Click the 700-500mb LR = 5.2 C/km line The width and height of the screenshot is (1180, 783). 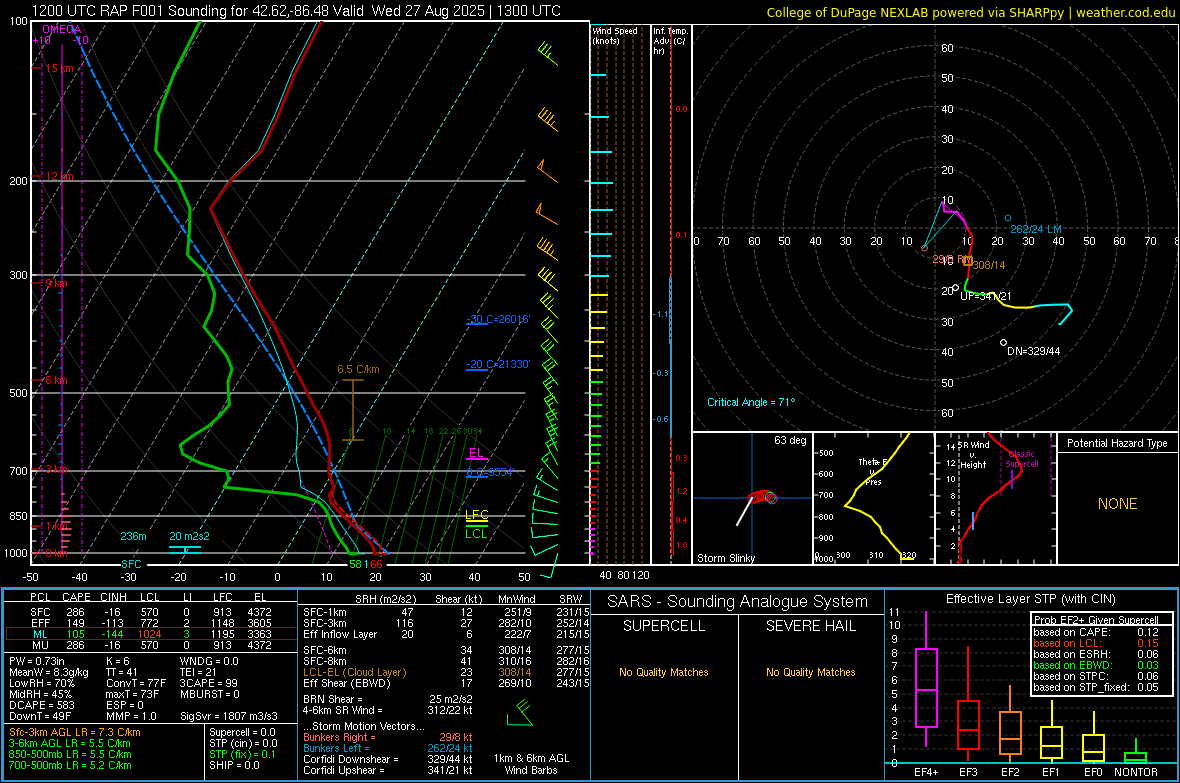70,765
